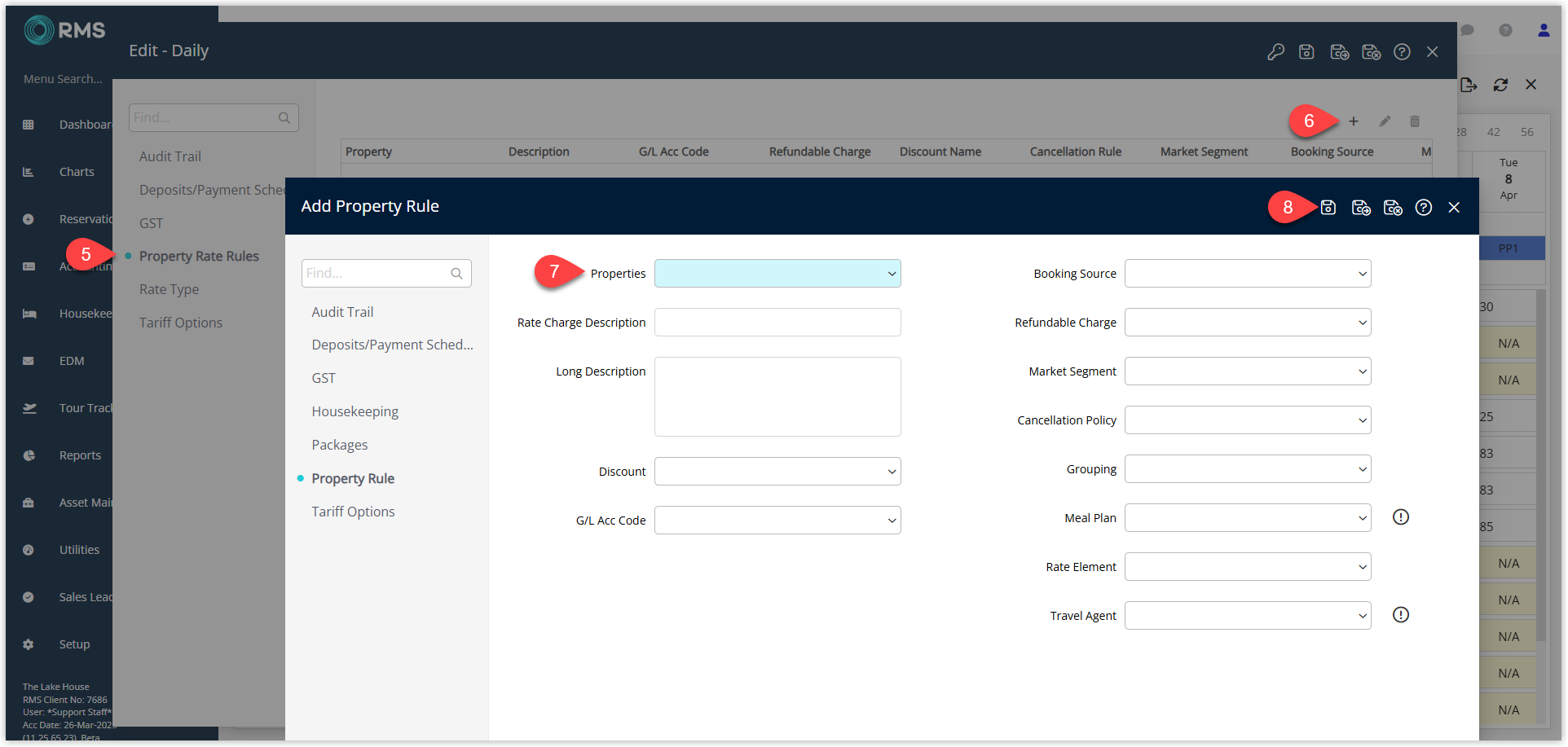Open the Grouping dropdown
Viewport: 1568px width, 747px height.
point(1248,469)
